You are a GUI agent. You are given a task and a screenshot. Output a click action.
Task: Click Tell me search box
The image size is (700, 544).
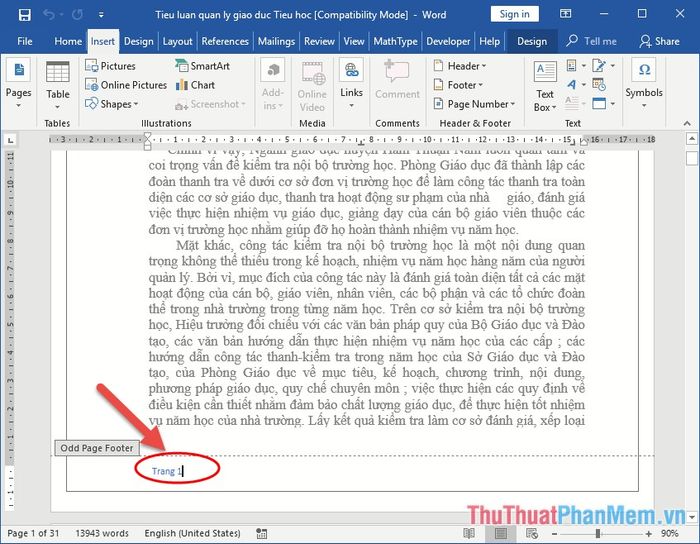pos(592,42)
